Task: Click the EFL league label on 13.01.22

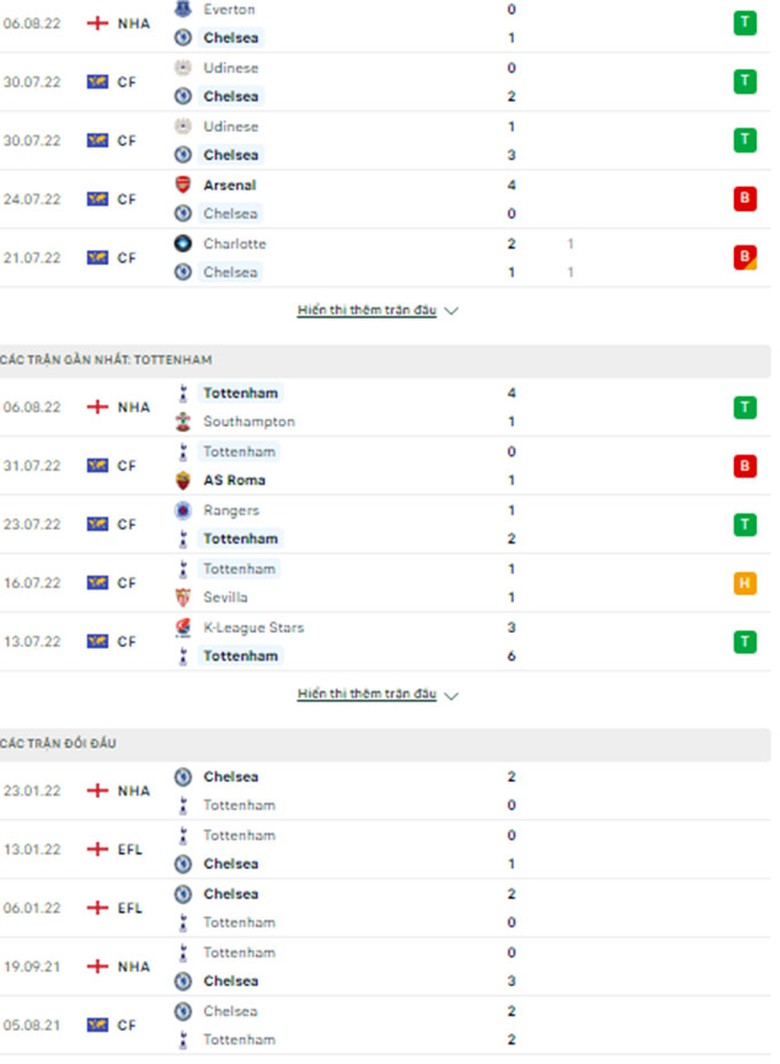Action: (x=130, y=850)
